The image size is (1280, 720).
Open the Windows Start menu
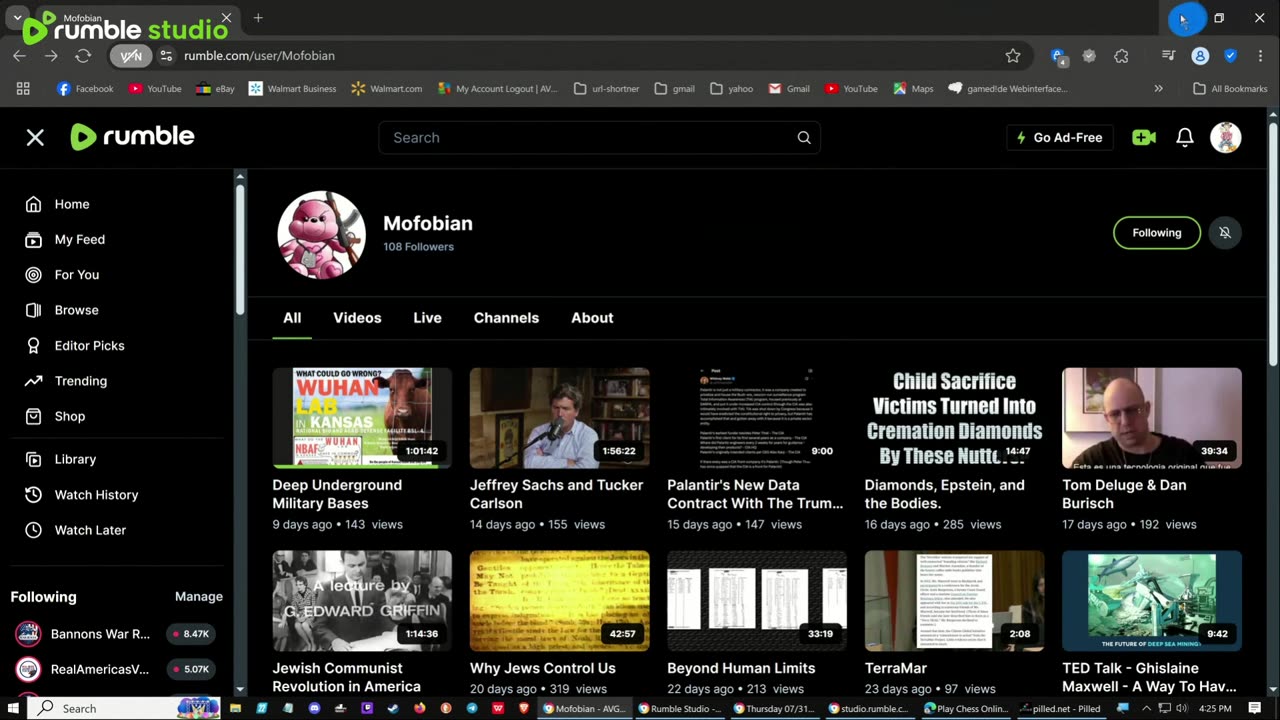pos(14,708)
